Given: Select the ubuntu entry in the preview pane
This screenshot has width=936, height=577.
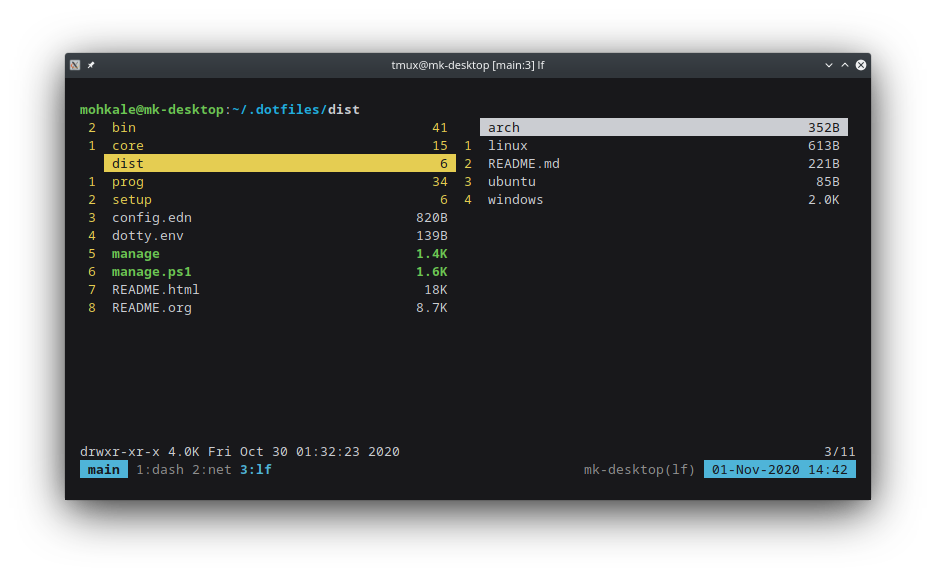Looking at the screenshot, I should coord(511,182).
